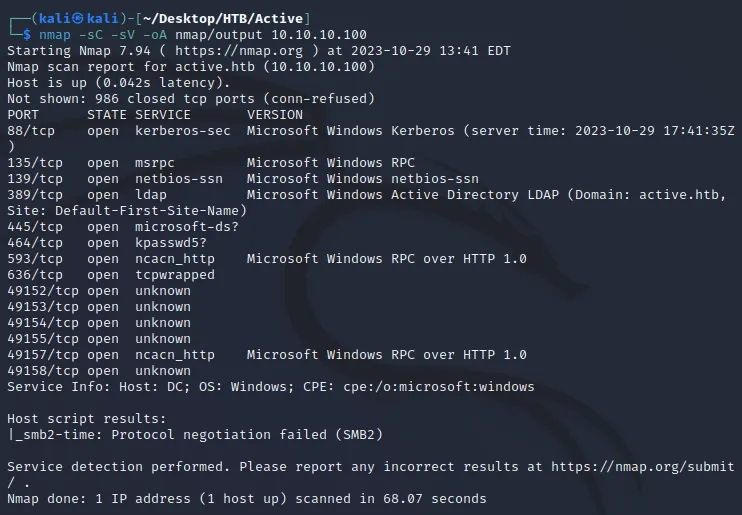Click the Service Info Host: DC line
Image resolution: width=742 pixels, height=515 pixels.
point(271,387)
